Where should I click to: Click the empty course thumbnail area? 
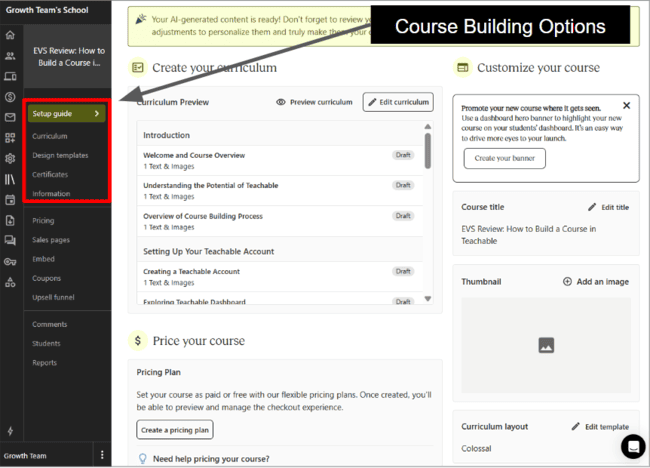(x=546, y=345)
